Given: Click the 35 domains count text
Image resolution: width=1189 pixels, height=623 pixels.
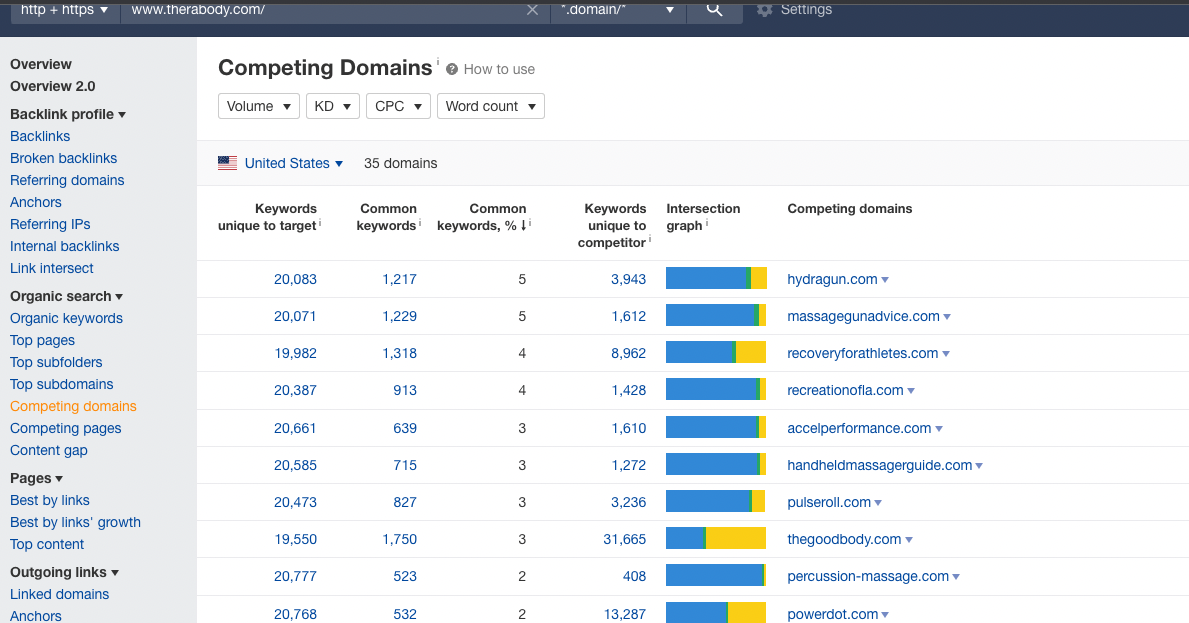Looking at the screenshot, I should click(400, 163).
